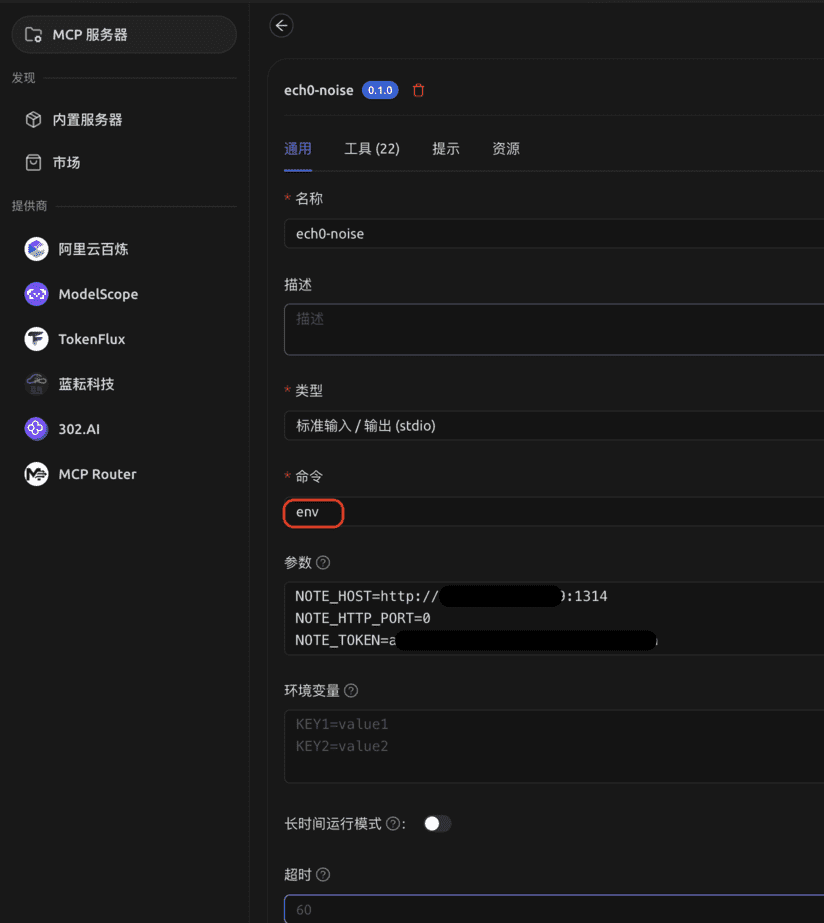Switch to the 提示 tab
This screenshot has width=824, height=923.
(446, 149)
